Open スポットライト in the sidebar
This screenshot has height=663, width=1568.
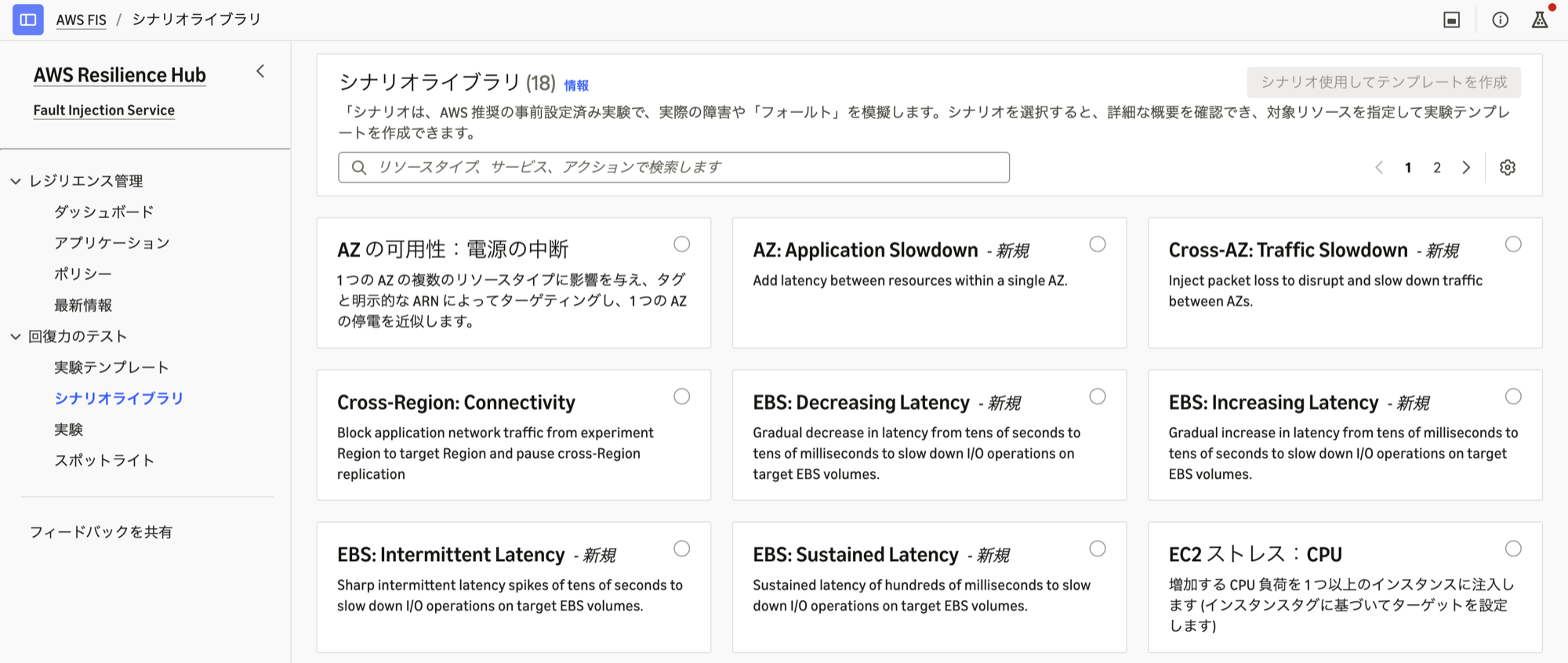103,461
